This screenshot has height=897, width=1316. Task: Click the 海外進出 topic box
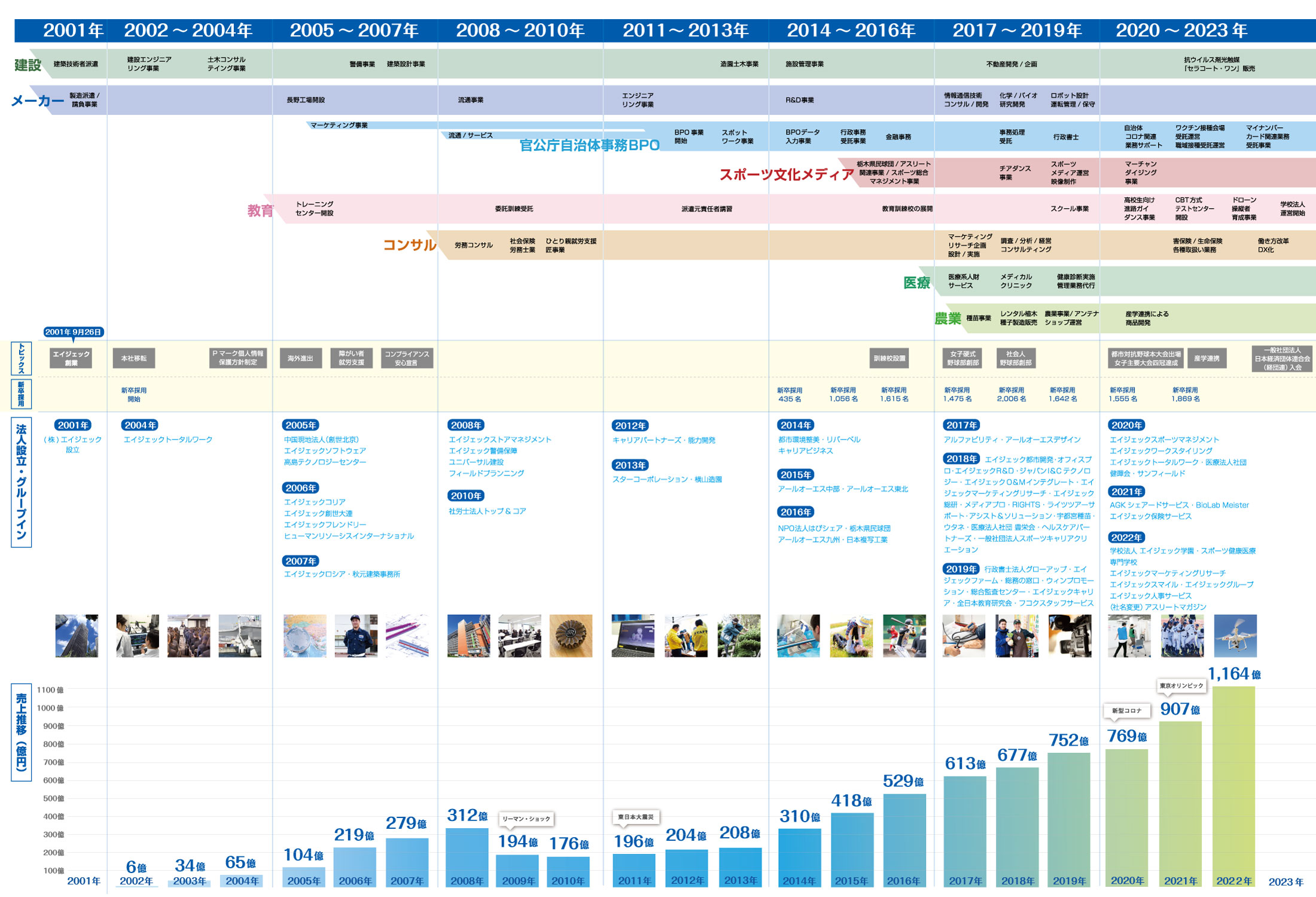pos(300,358)
